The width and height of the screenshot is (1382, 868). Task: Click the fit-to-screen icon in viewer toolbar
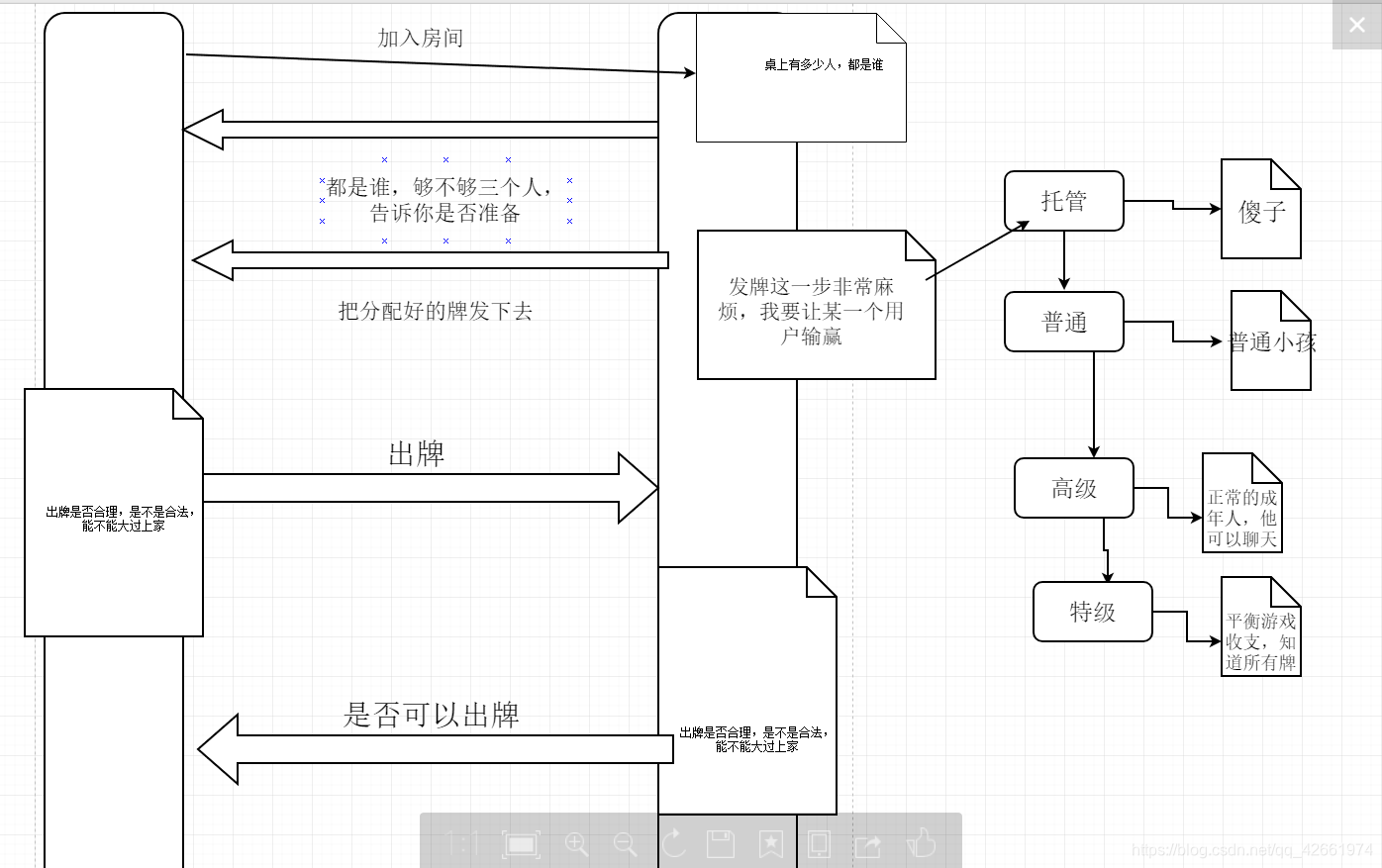click(x=521, y=843)
